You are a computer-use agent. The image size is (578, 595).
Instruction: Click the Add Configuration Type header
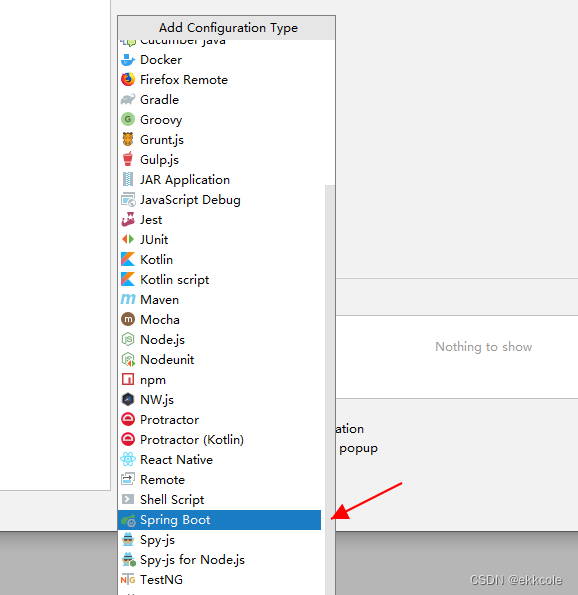228,28
